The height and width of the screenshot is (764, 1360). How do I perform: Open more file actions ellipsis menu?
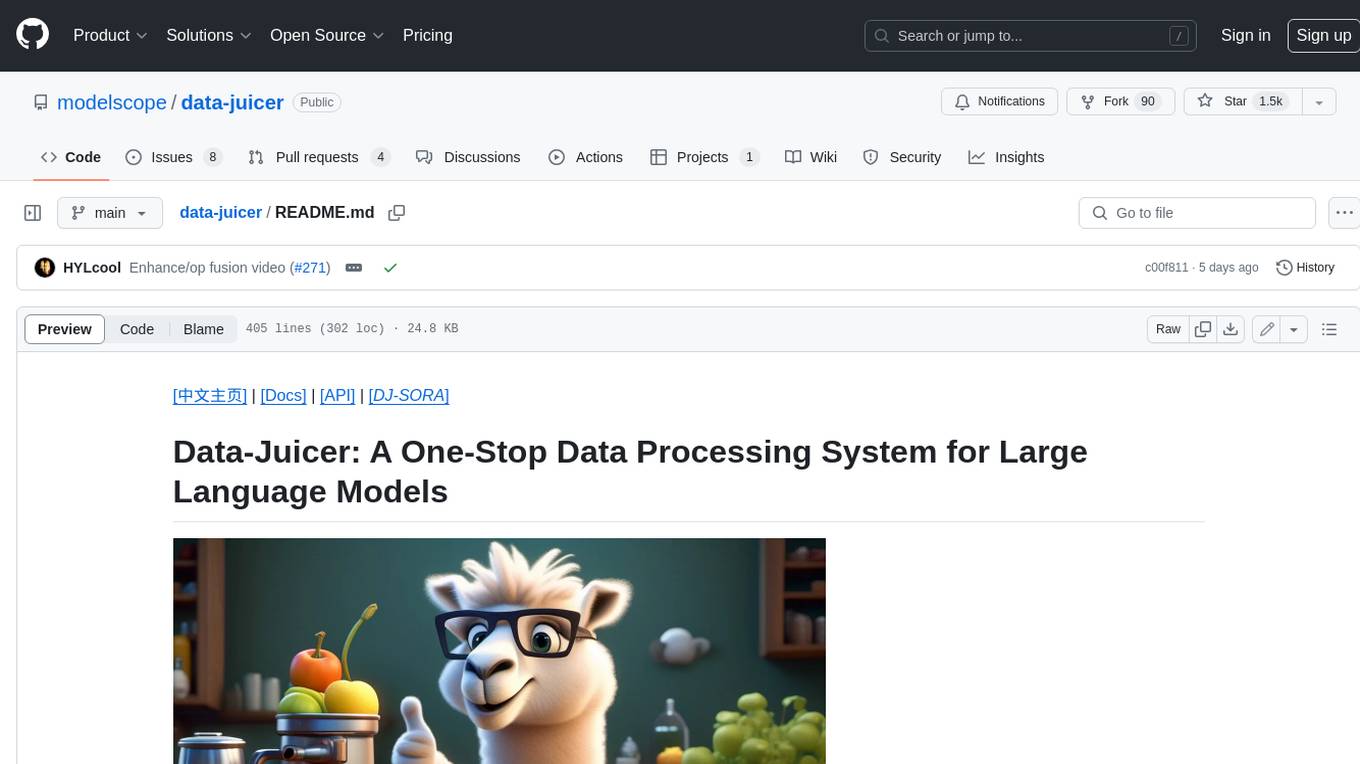point(1345,213)
